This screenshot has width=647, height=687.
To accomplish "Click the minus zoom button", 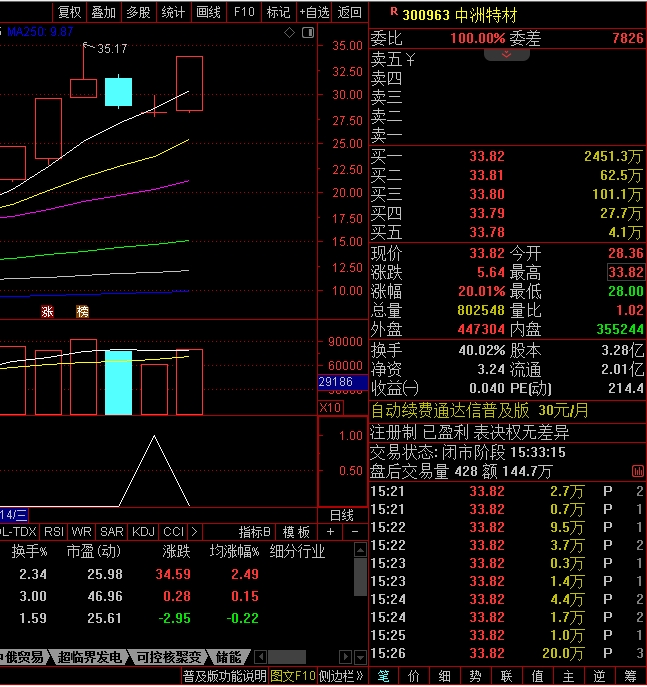I will point(355,532).
